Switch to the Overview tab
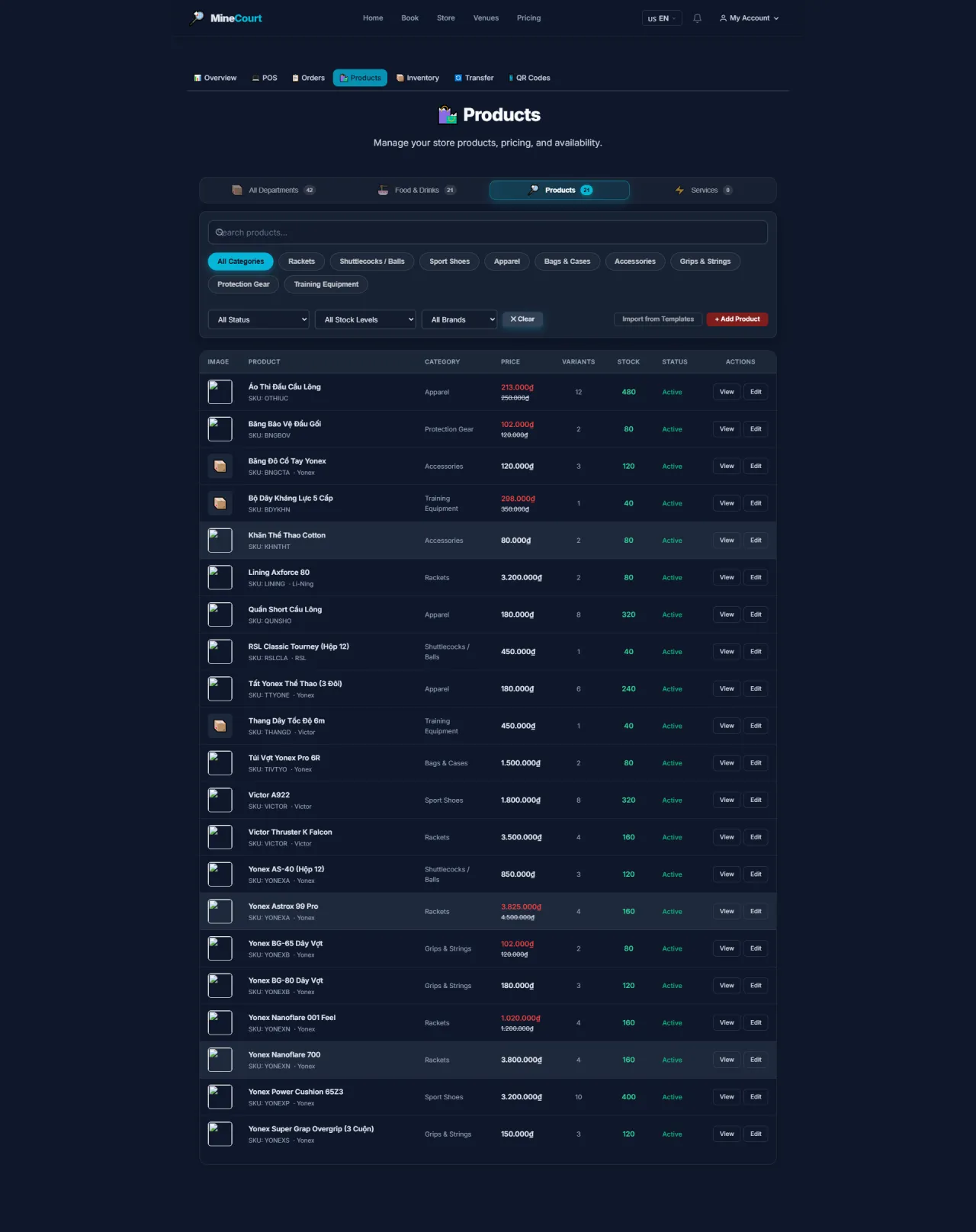The width and height of the screenshot is (976, 1232). pyautogui.click(x=215, y=78)
